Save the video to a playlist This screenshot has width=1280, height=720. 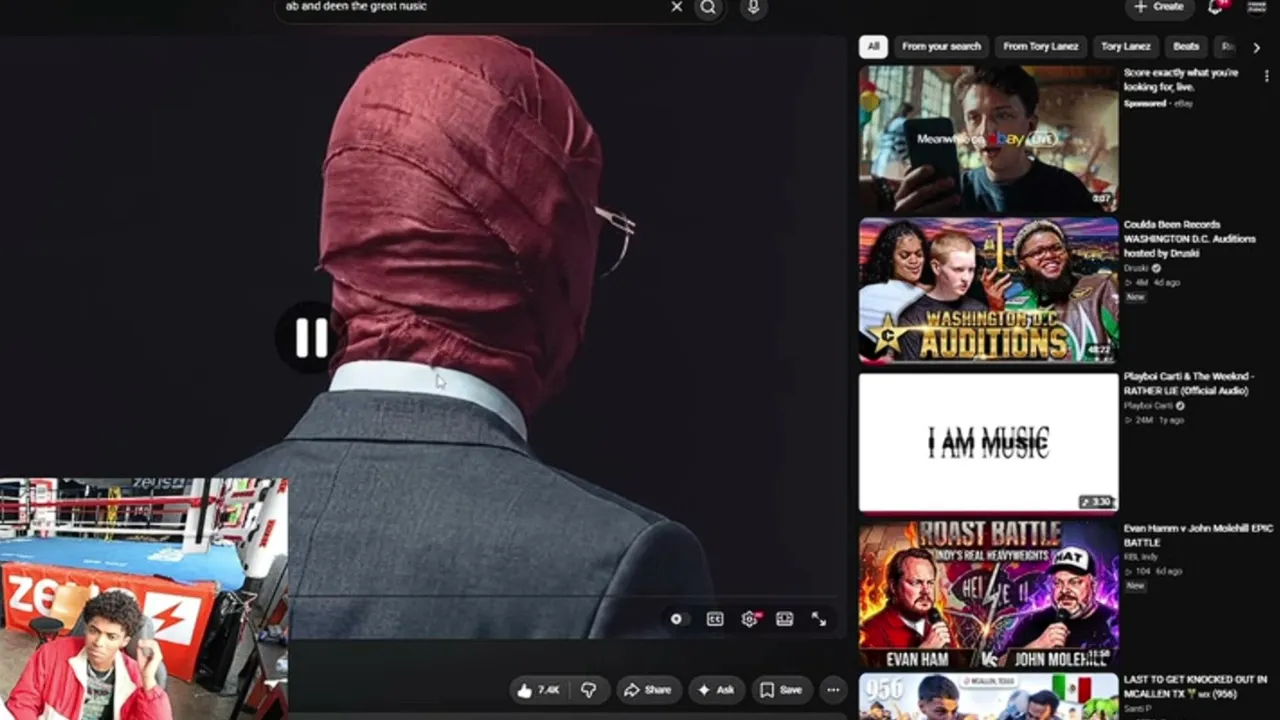point(781,690)
